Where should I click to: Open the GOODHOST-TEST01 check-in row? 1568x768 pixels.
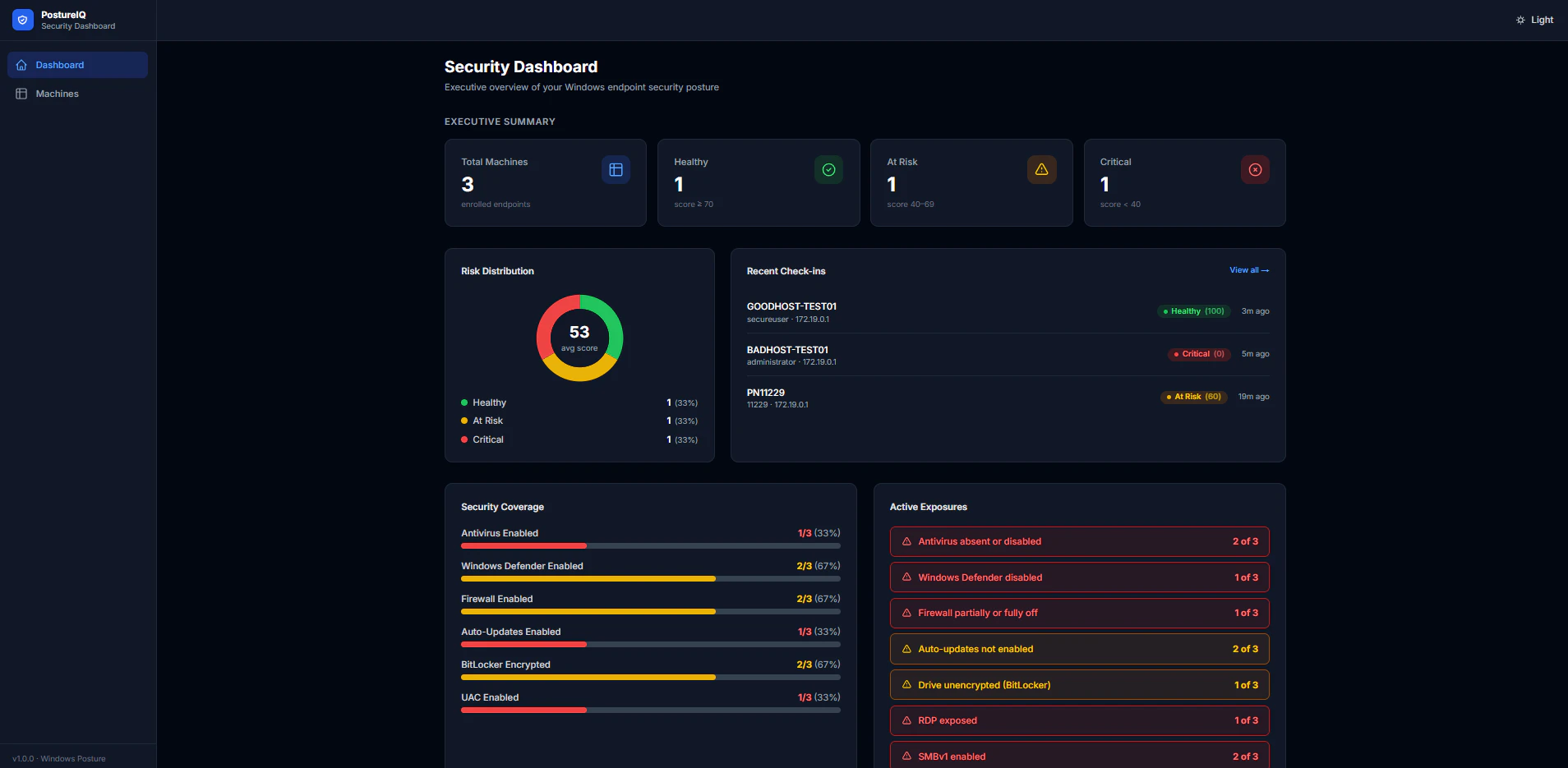click(x=1008, y=312)
